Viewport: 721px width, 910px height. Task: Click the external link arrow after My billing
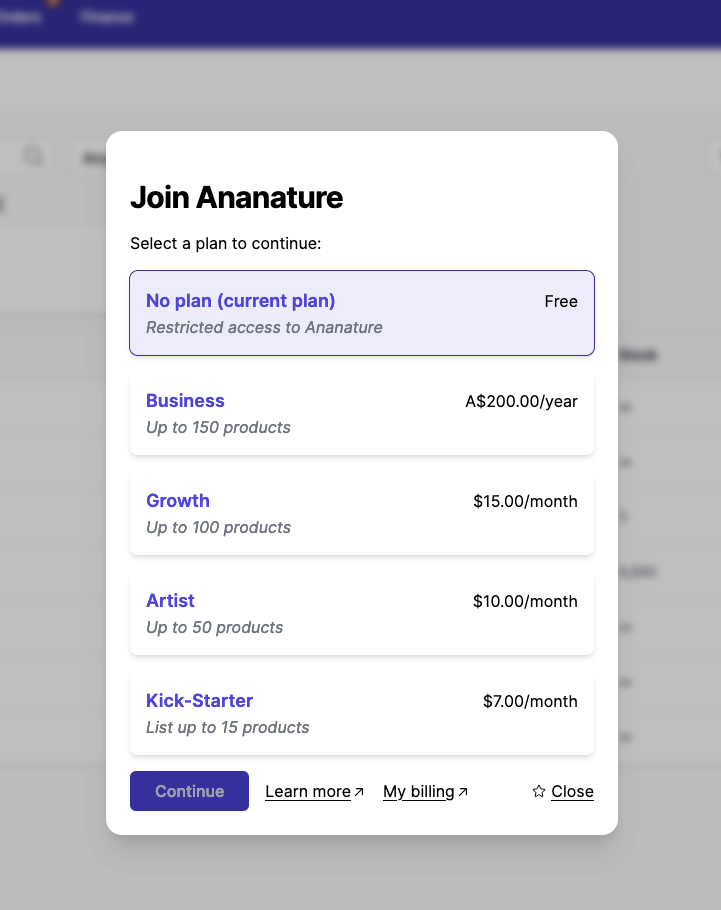(464, 789)
